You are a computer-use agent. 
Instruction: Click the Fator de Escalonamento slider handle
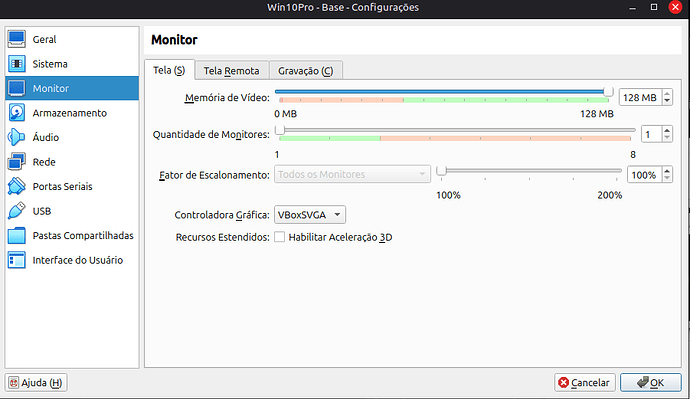point(441,171)
